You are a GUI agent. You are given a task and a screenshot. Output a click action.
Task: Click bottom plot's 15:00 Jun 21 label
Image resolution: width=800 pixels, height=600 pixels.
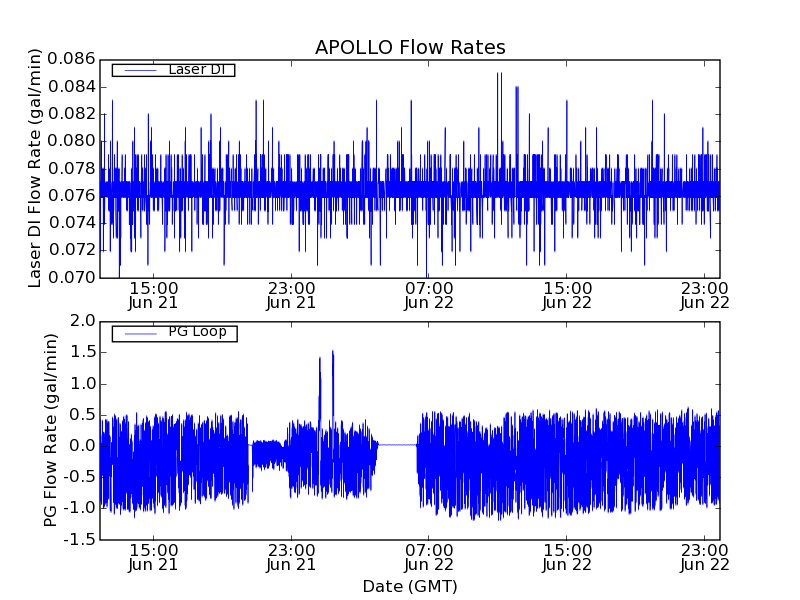coord(153,558)
